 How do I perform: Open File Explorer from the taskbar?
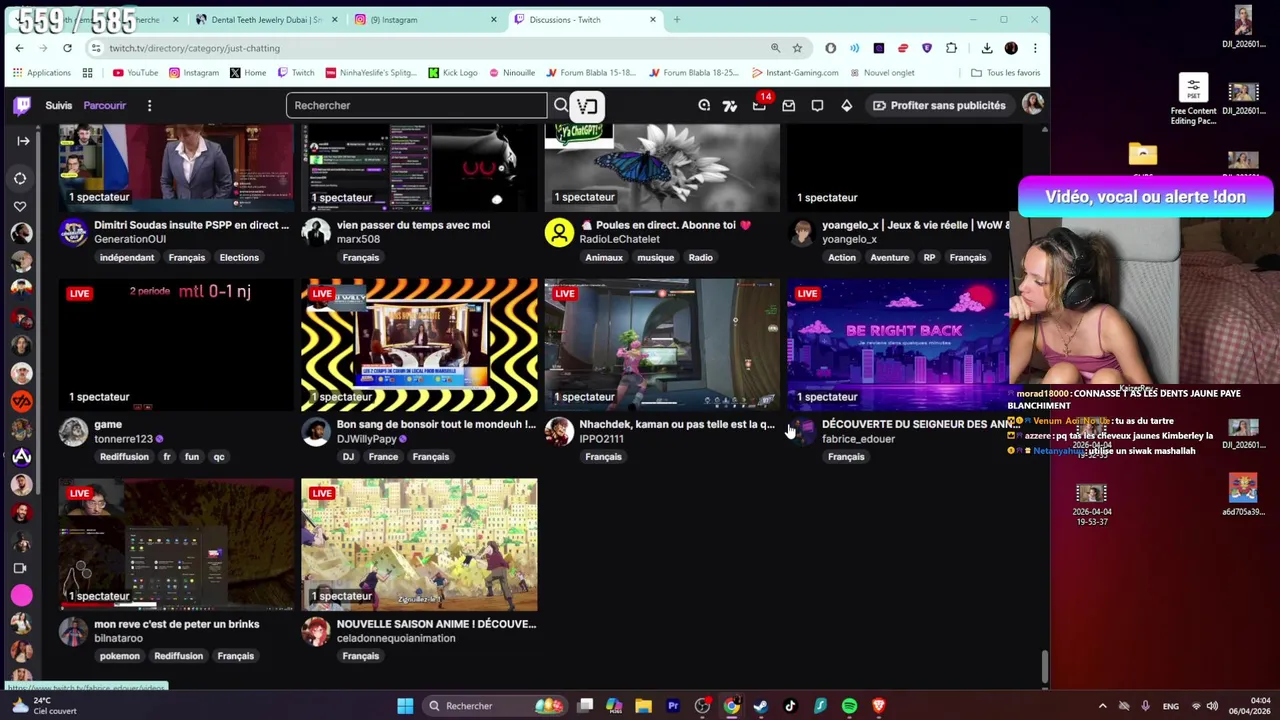click(643, 706)
